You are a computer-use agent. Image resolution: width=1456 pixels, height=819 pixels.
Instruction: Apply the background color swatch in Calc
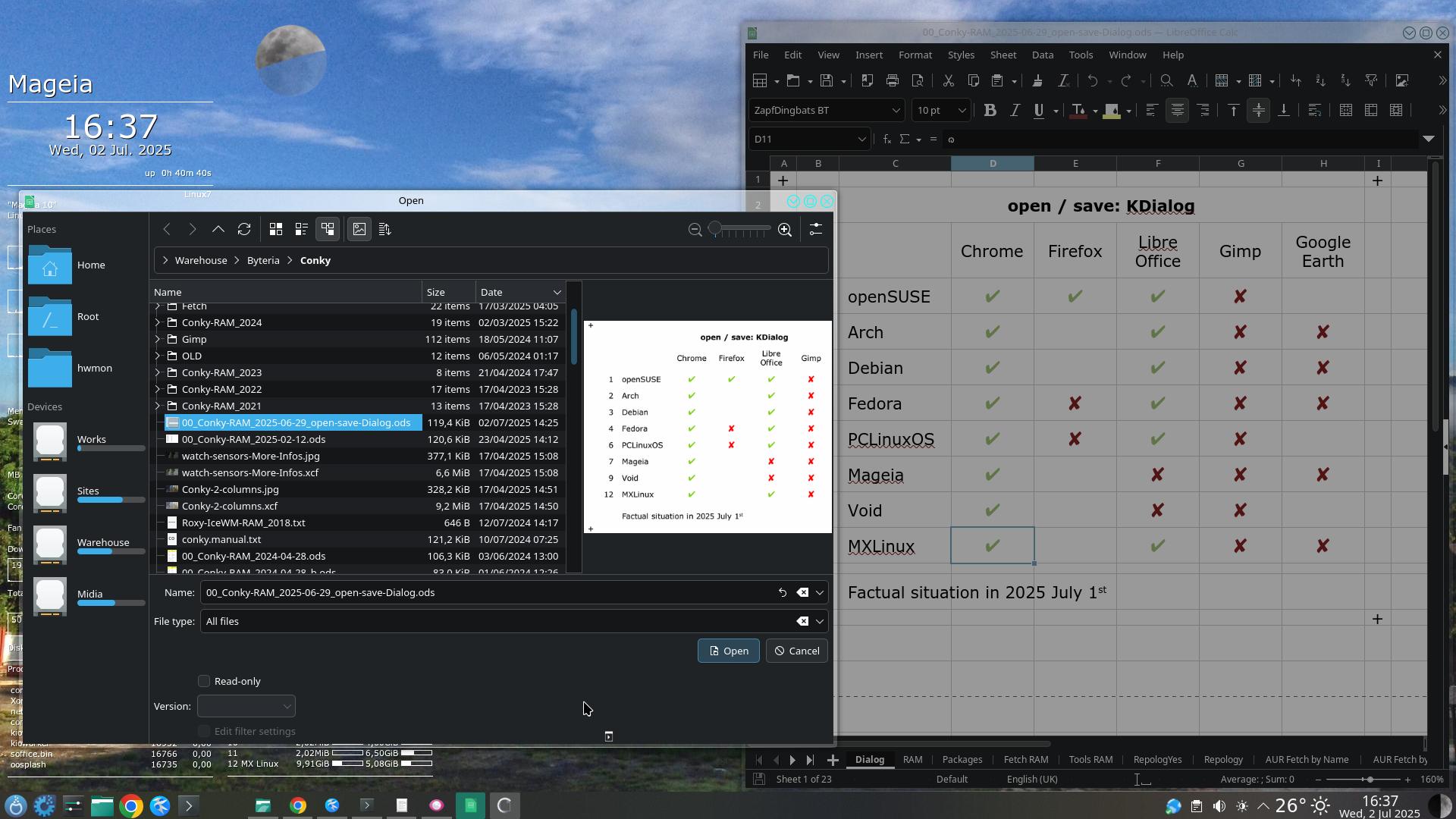pyautogui.click(x=1112, y=111)
